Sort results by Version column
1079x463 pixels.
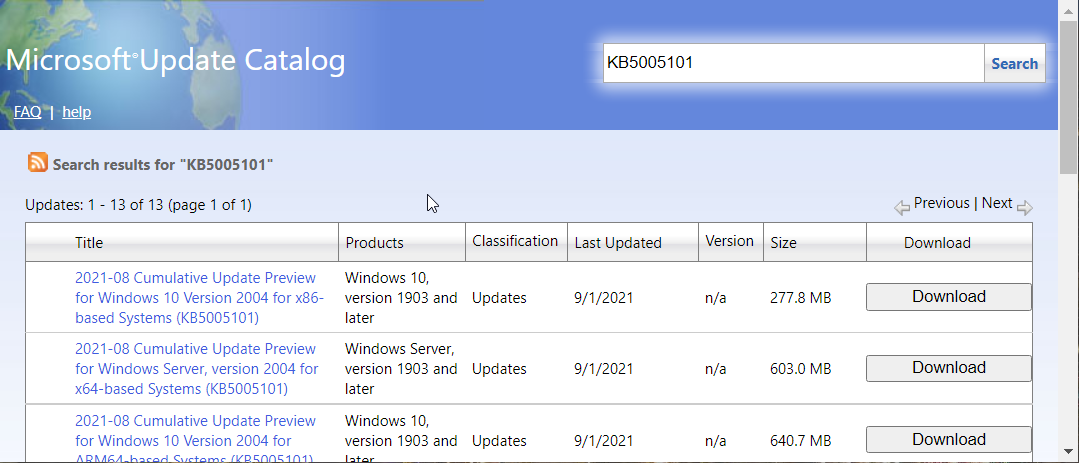[x=729, y=241]
